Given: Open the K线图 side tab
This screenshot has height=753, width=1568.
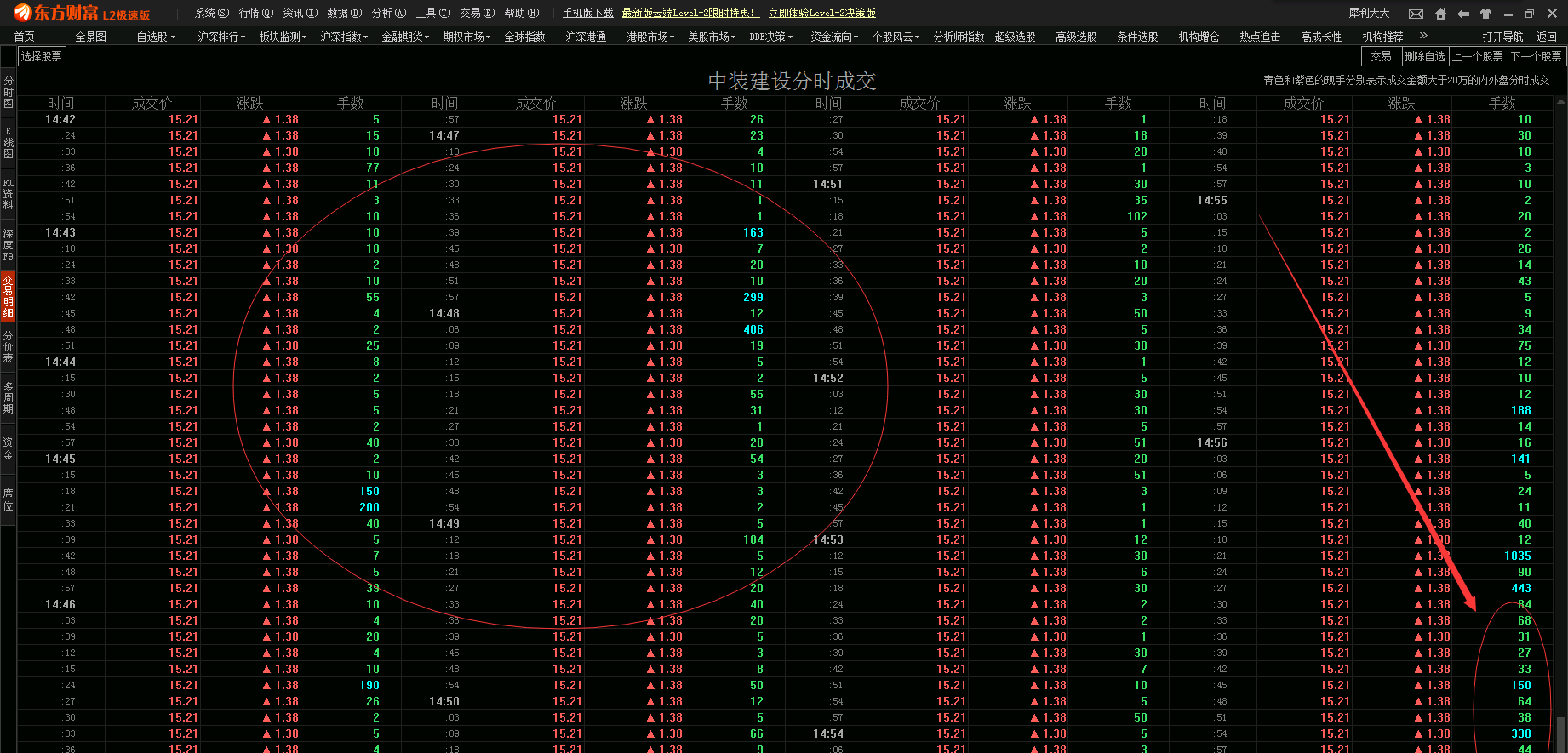Looking at the screenshot, I should tap(9, 143).
